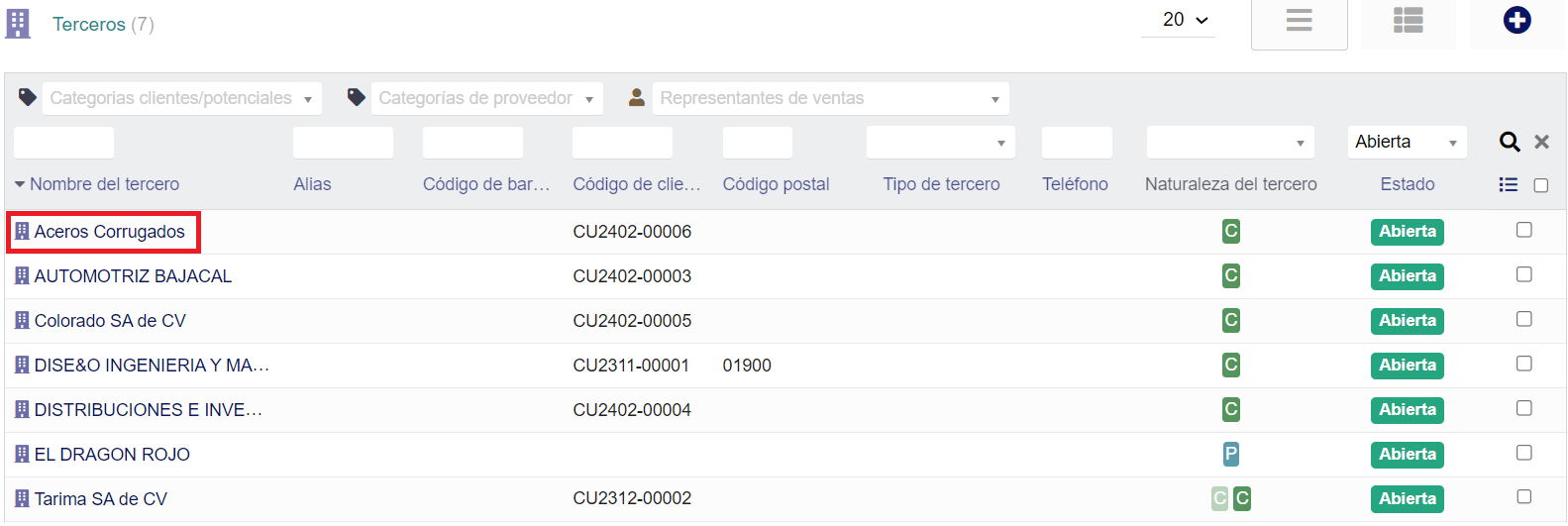Open Colorado SA de CV record
The image size is (1568, 526).
click(x=110, y=321)
